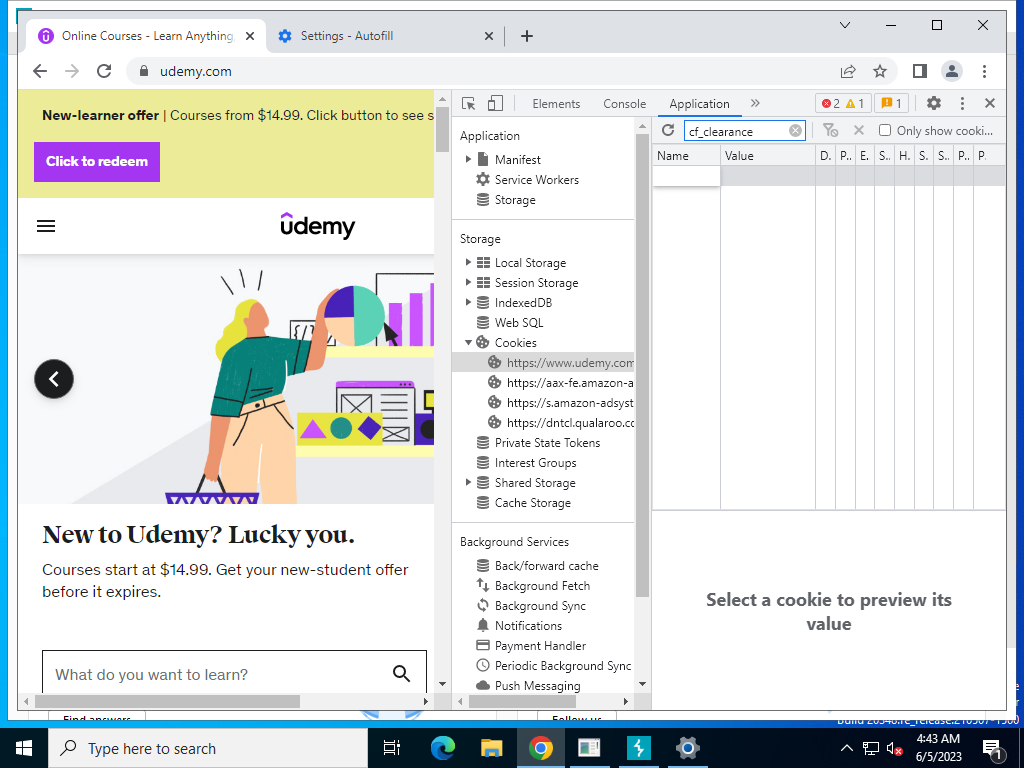The height and width of the screenshot is (768, 1024).
Task: Switch to the Console tab
Action: pos(624,104)
